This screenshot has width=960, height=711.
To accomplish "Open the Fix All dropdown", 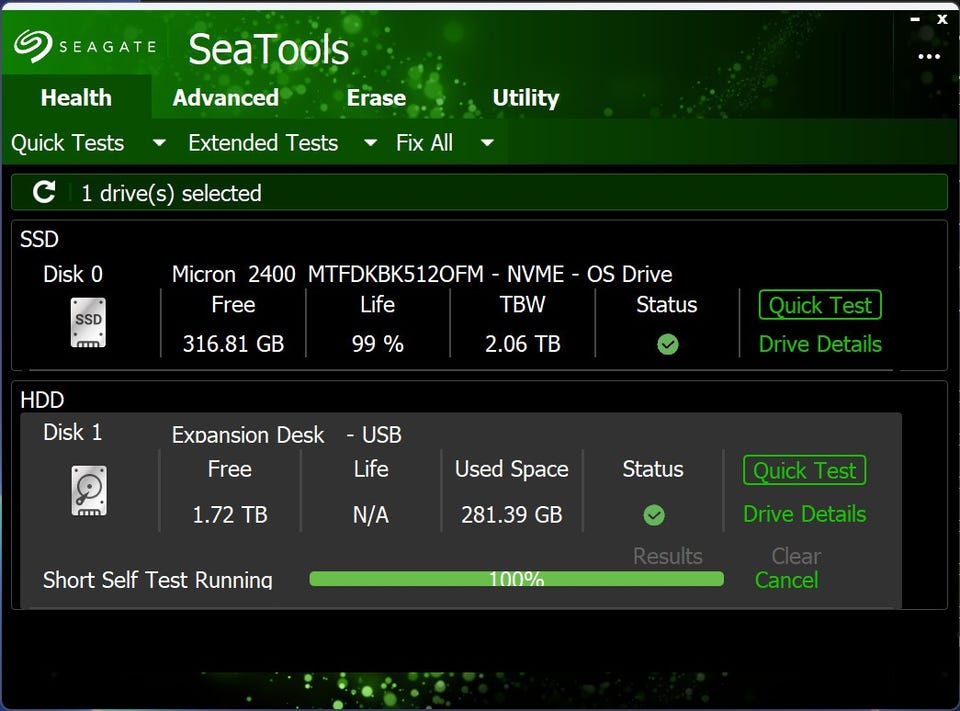I will (487, 143).
